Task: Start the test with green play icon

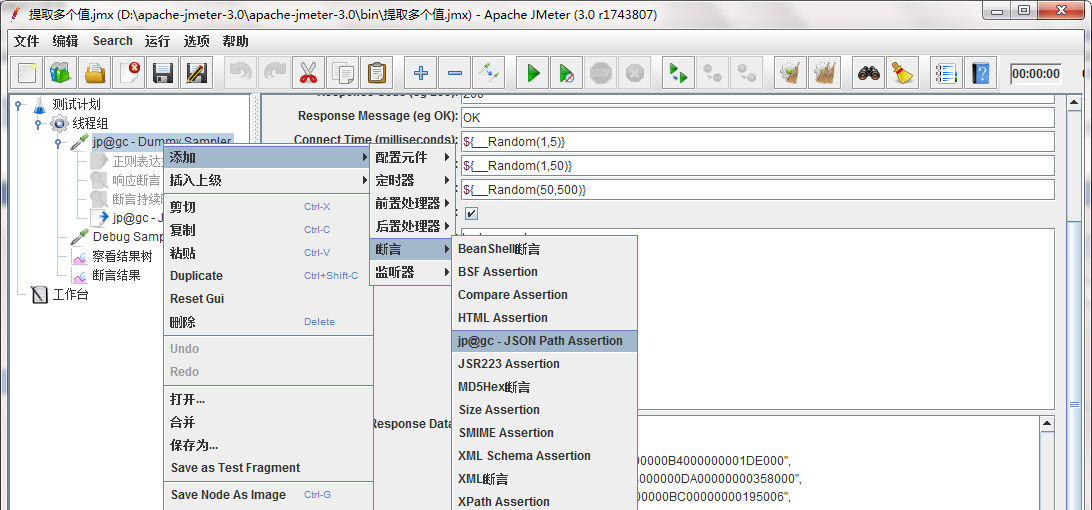Action: [x=533, y=72]
